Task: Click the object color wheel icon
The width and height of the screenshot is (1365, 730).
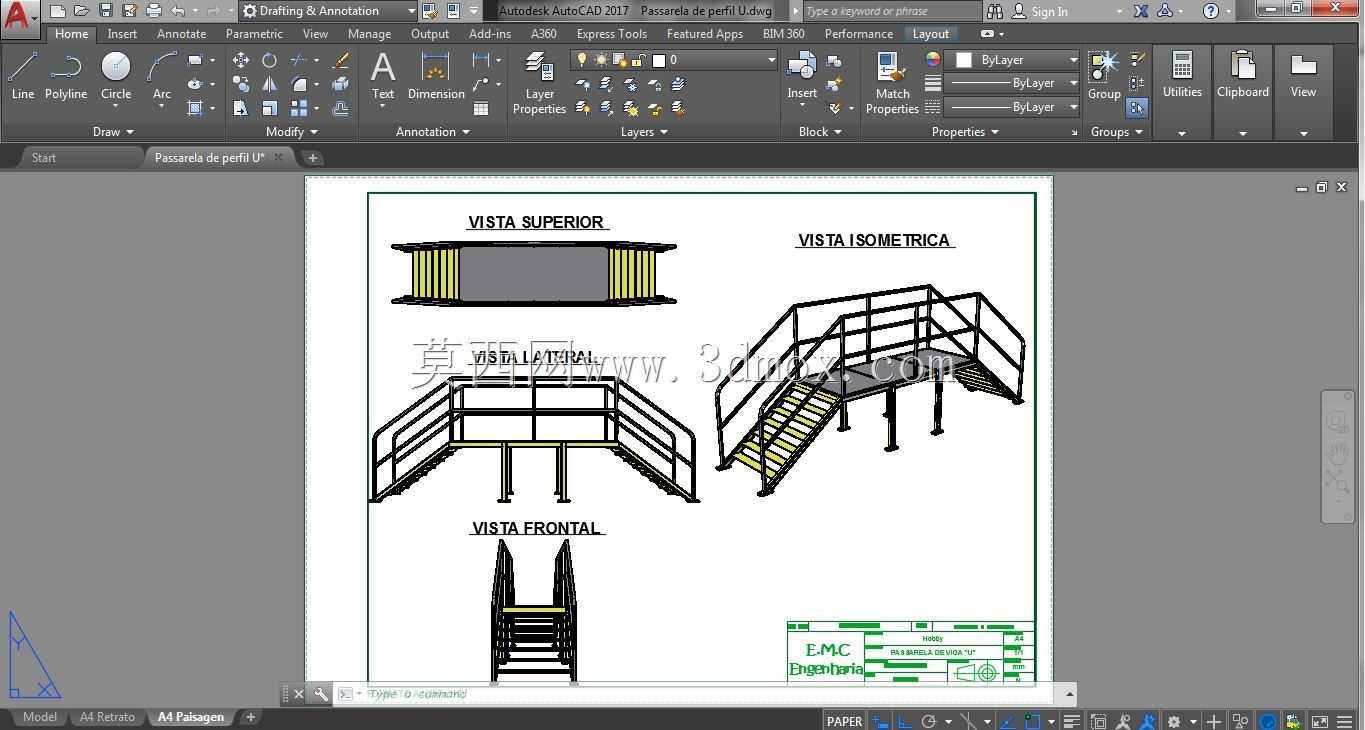Action: coord(932,60)
